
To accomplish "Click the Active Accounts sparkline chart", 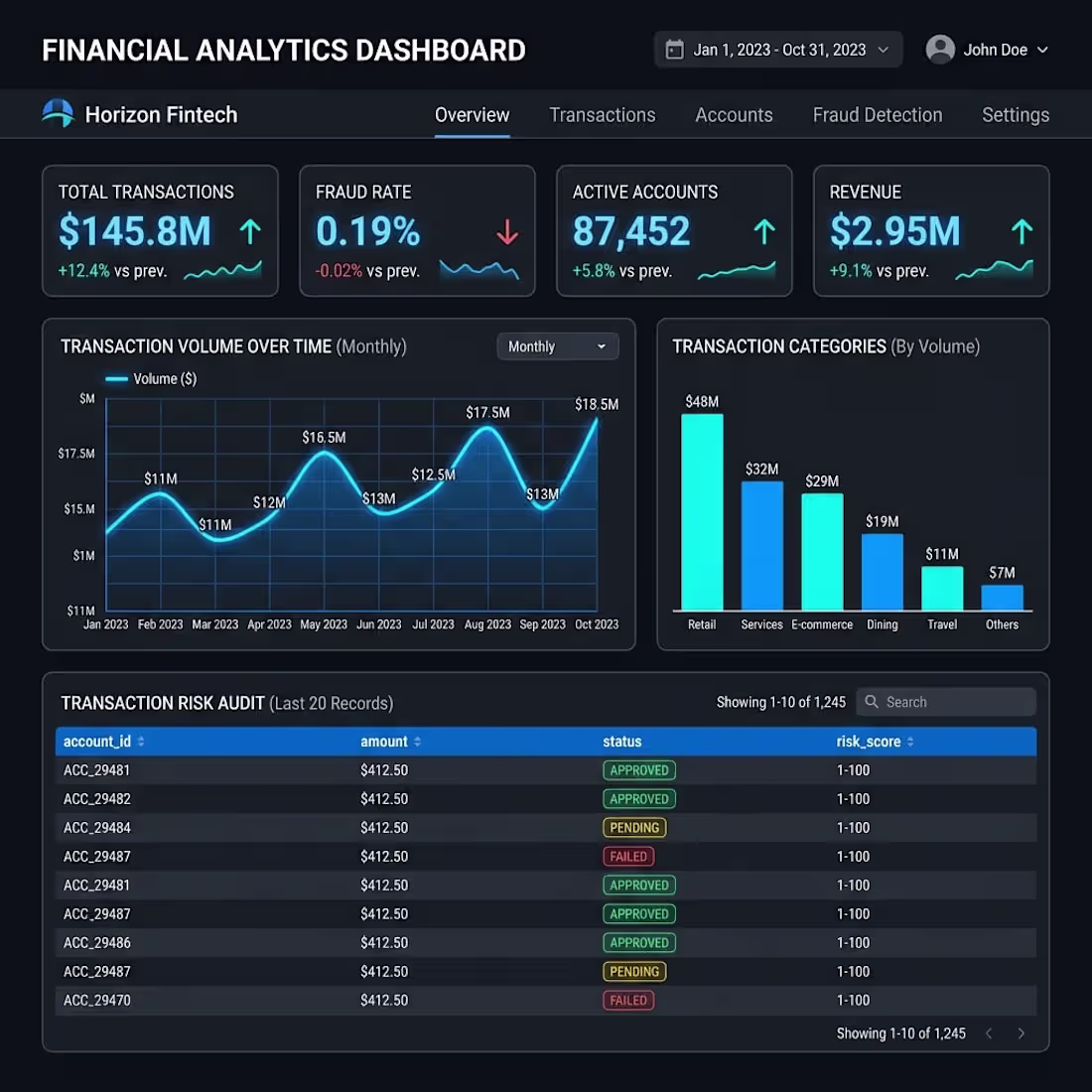I will [737, 270].
